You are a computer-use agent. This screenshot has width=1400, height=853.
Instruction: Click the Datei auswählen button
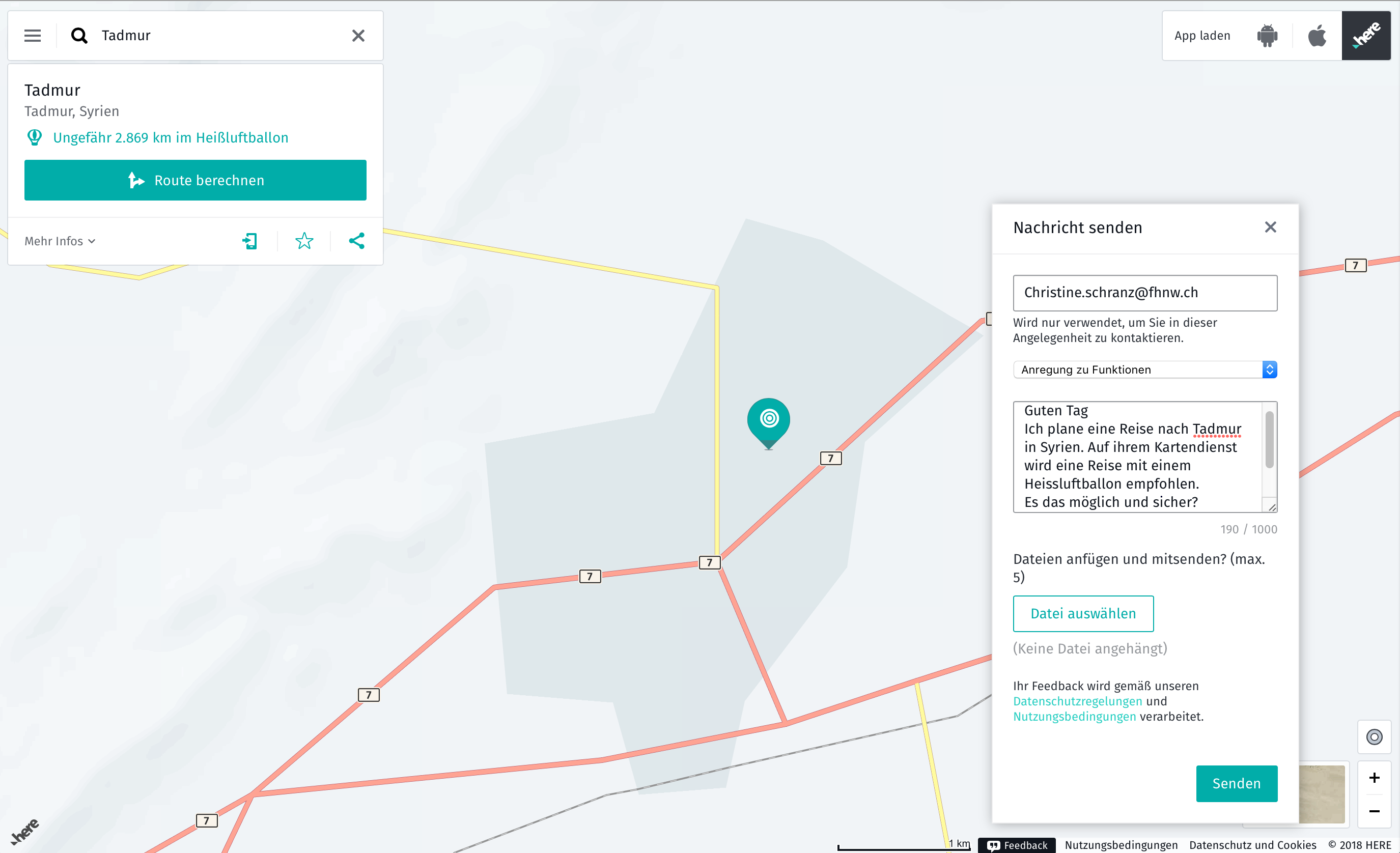pos(1083,614)
